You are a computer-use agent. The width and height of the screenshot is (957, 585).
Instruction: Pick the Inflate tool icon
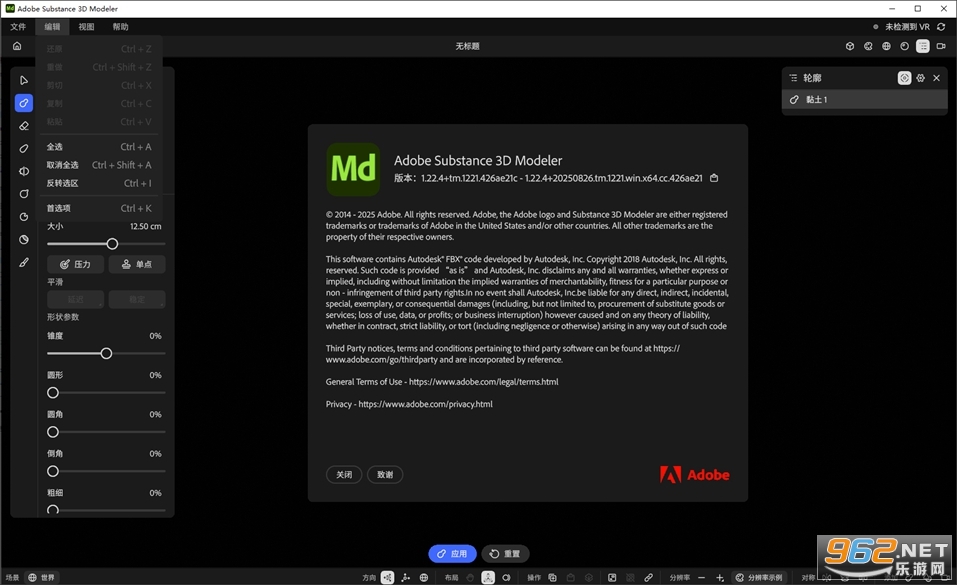pos(24,239)
